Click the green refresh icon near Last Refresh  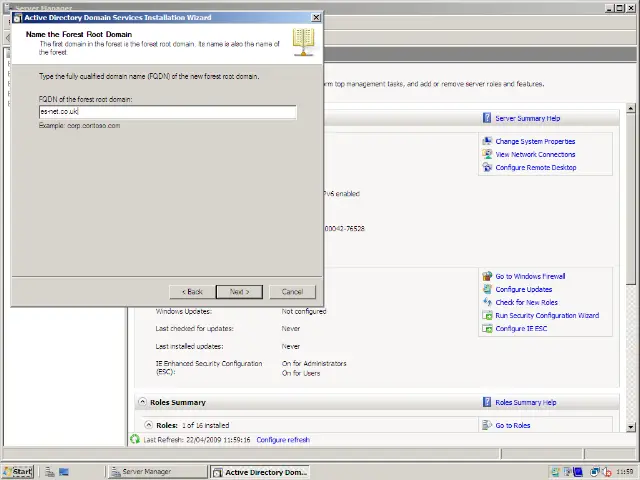tap(135, 440)
